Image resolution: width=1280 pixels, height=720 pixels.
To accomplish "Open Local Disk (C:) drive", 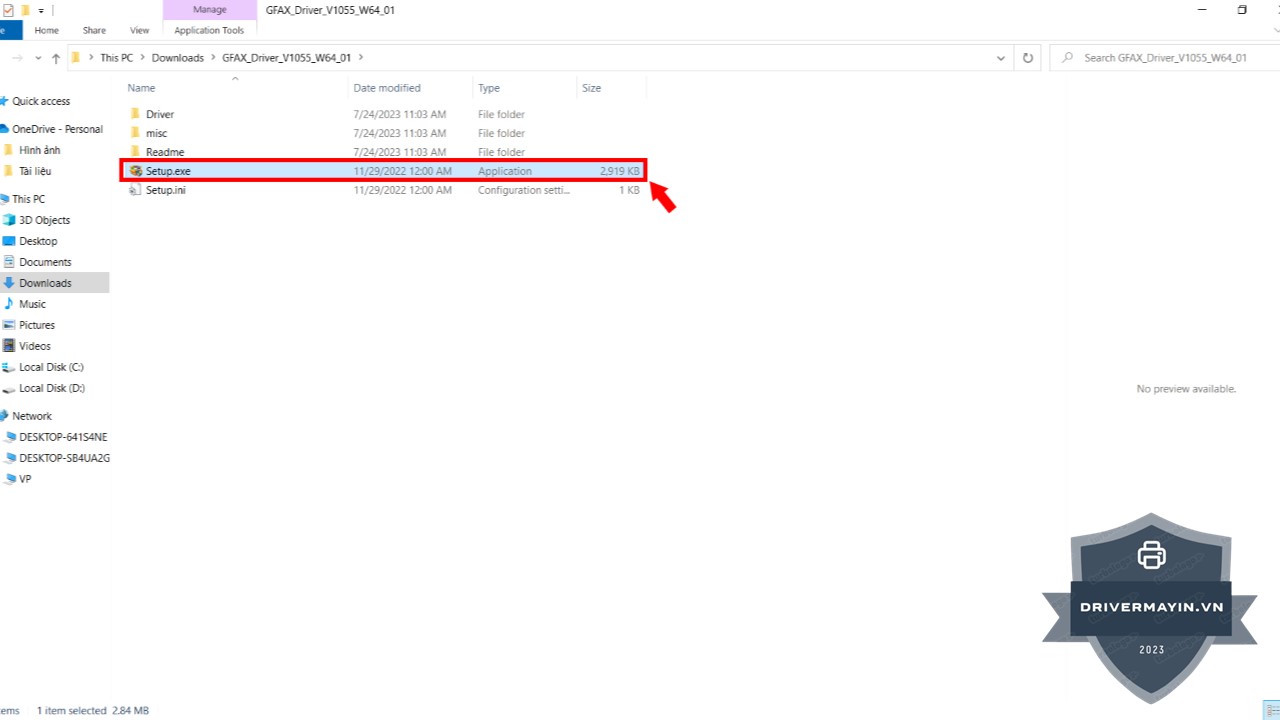I will point(51,367).
